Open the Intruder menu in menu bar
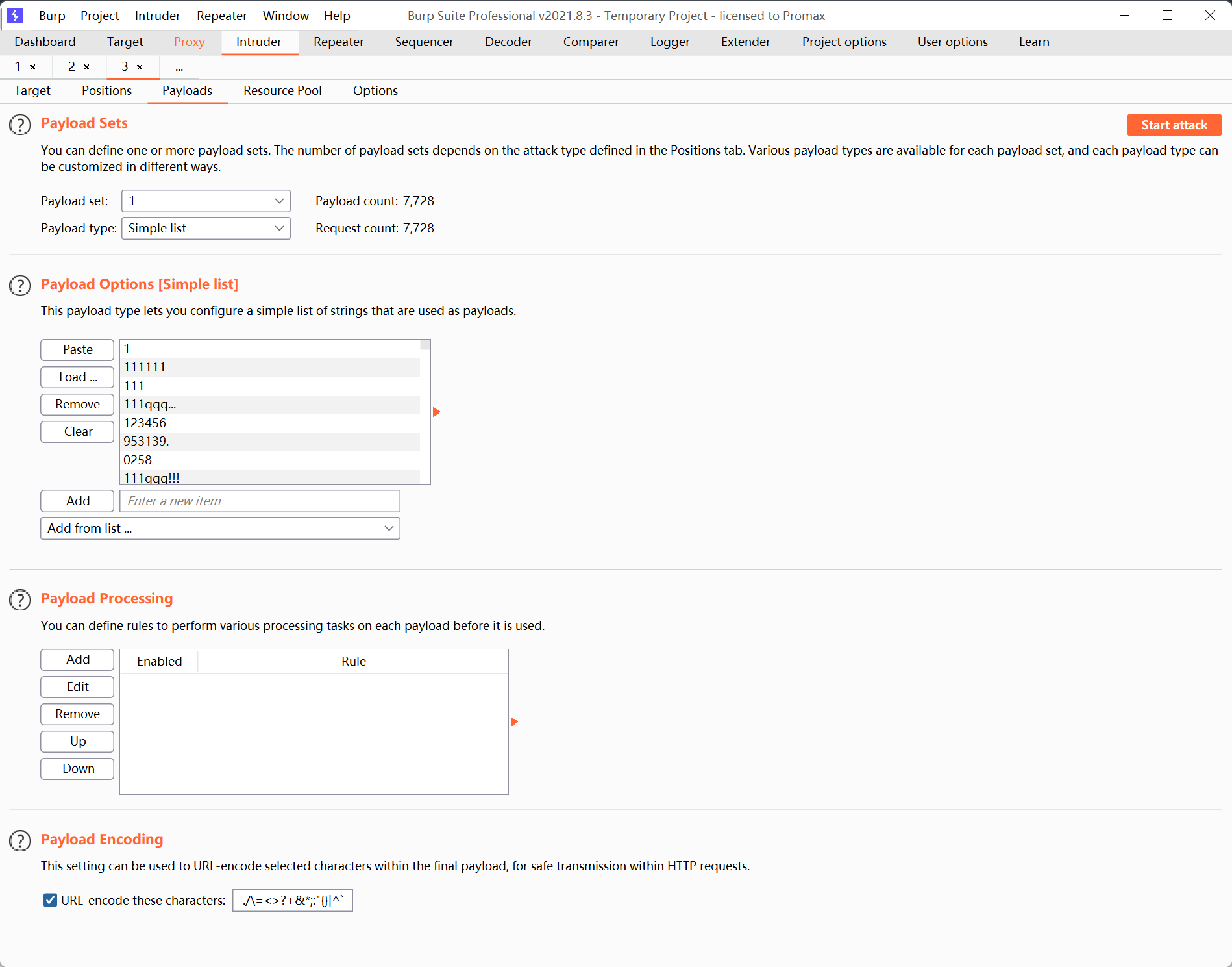This screenshot has height=967, width=1232. pos(157,16)
